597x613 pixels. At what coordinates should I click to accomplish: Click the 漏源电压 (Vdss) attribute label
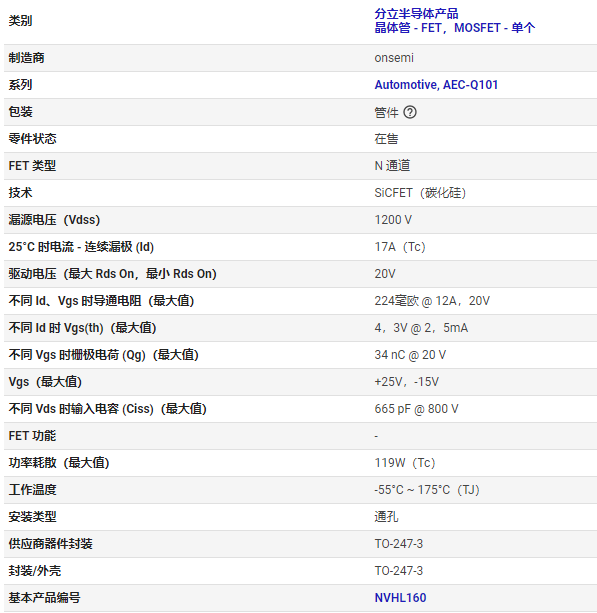54,220
